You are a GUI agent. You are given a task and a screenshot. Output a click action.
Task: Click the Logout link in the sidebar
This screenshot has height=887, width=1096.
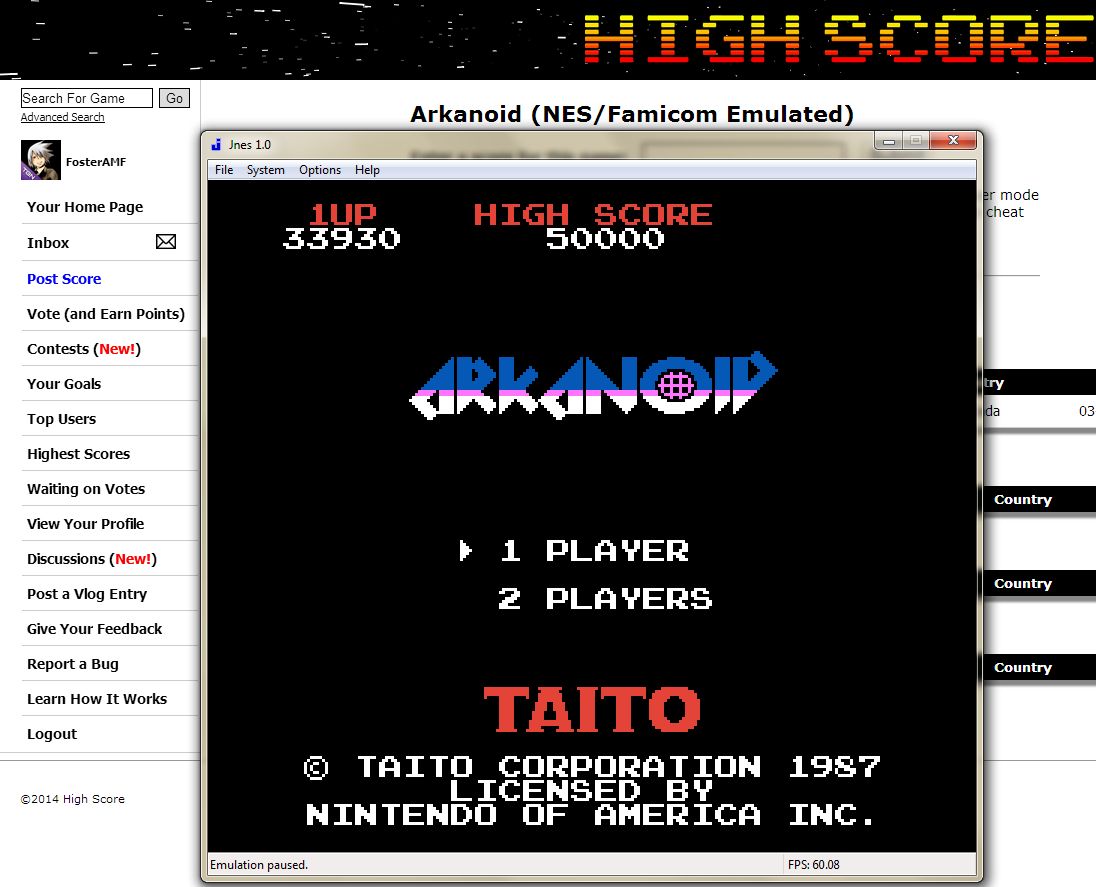(x=52, y=734)
